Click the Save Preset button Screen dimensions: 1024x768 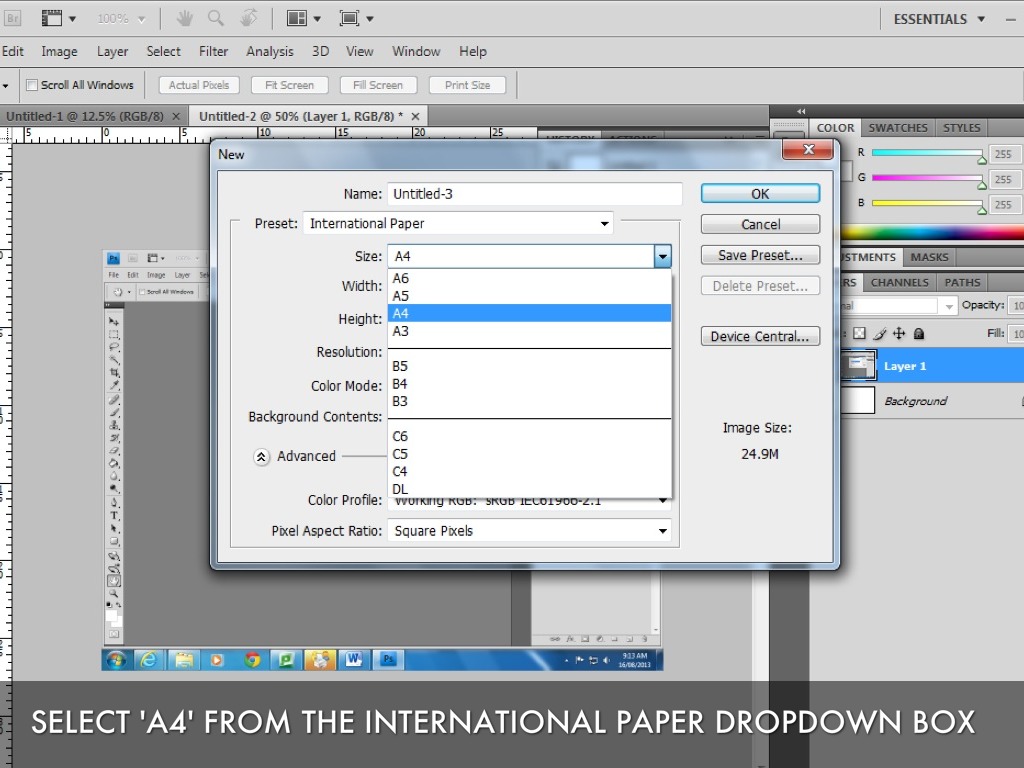click(760, 255)
